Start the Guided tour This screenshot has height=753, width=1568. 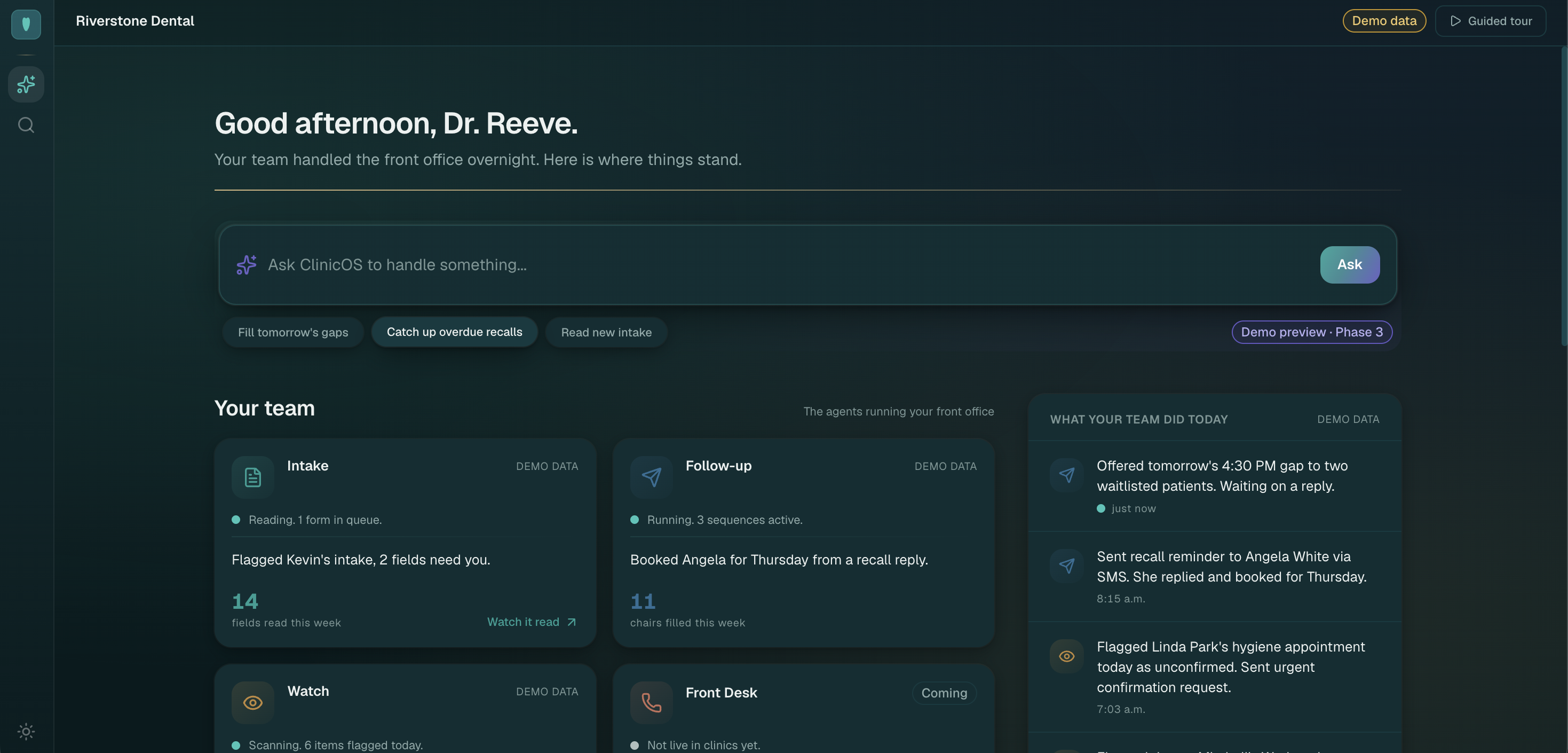tap(1490, 21)
